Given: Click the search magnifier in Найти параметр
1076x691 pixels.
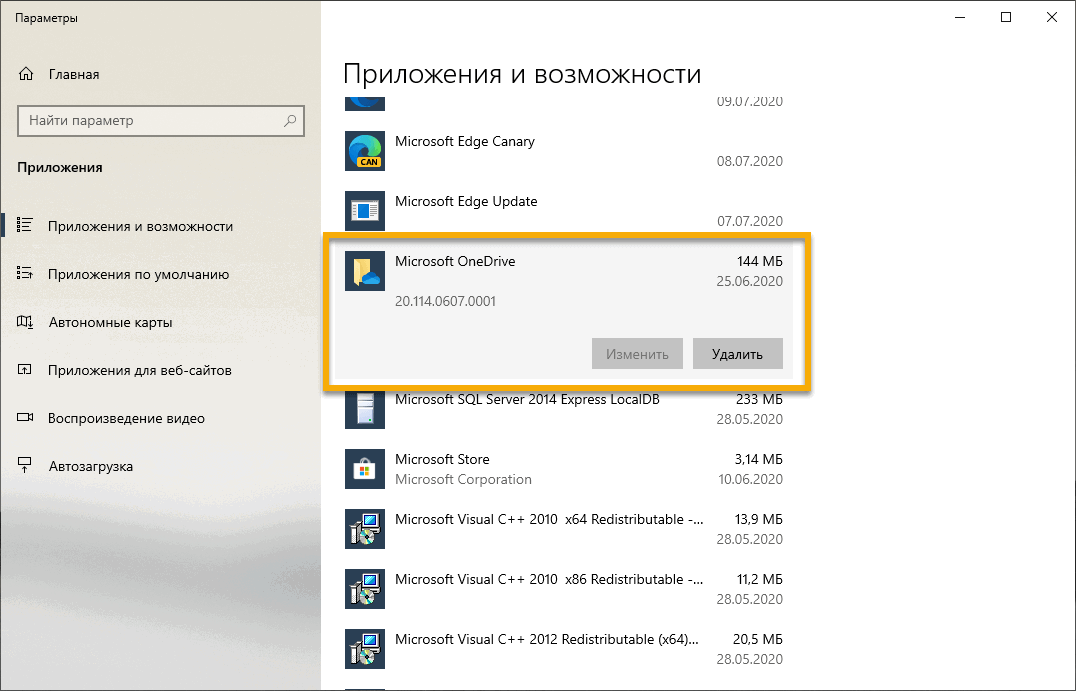Looking at the screenshot, I should 289,120.
